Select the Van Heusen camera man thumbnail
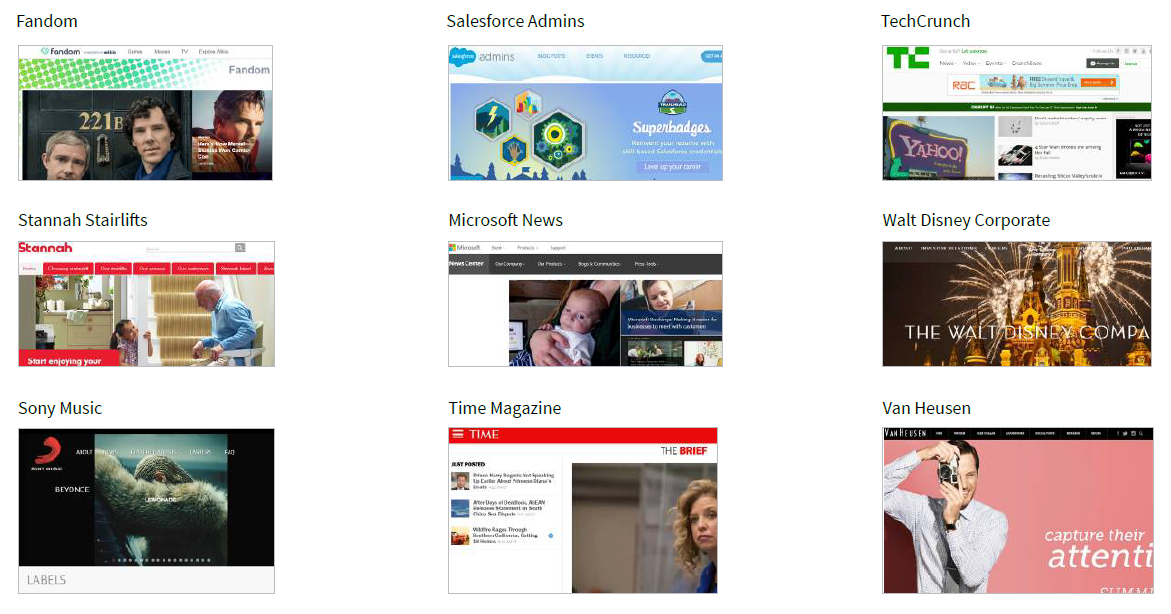Screen dimensions: 1171x614 1018,511
